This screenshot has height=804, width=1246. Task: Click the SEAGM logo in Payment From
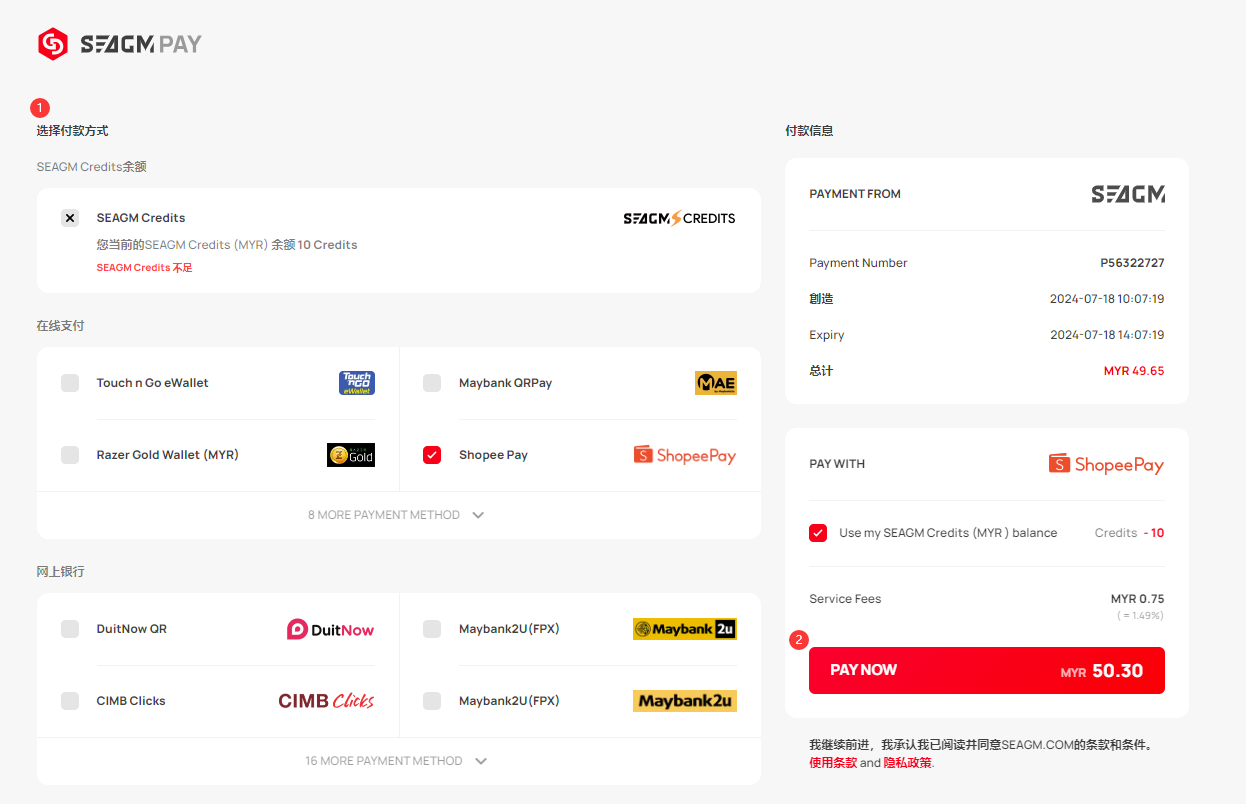coord(1128,194)
